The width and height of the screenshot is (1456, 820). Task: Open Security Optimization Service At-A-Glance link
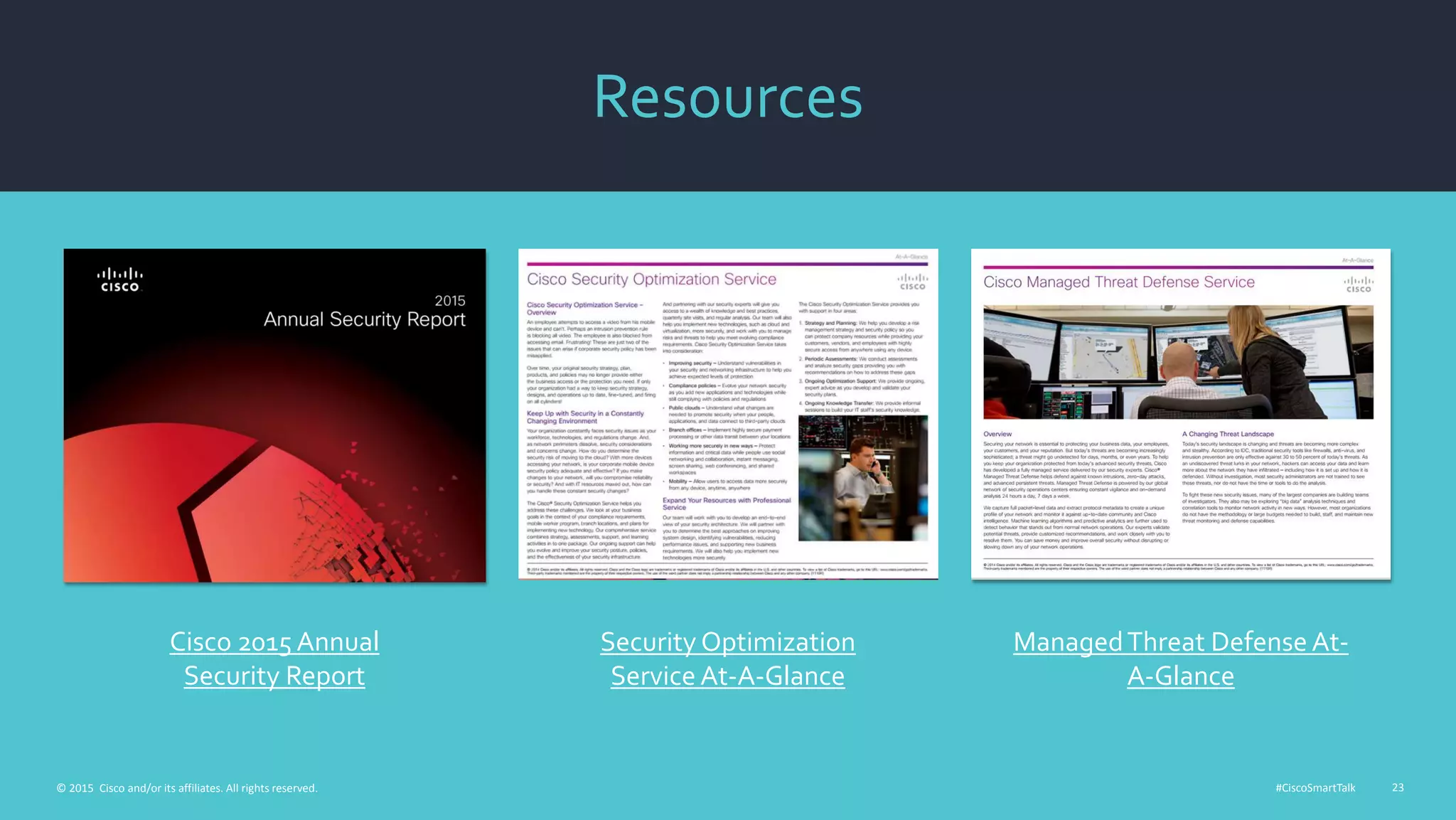tap(727, 659)
